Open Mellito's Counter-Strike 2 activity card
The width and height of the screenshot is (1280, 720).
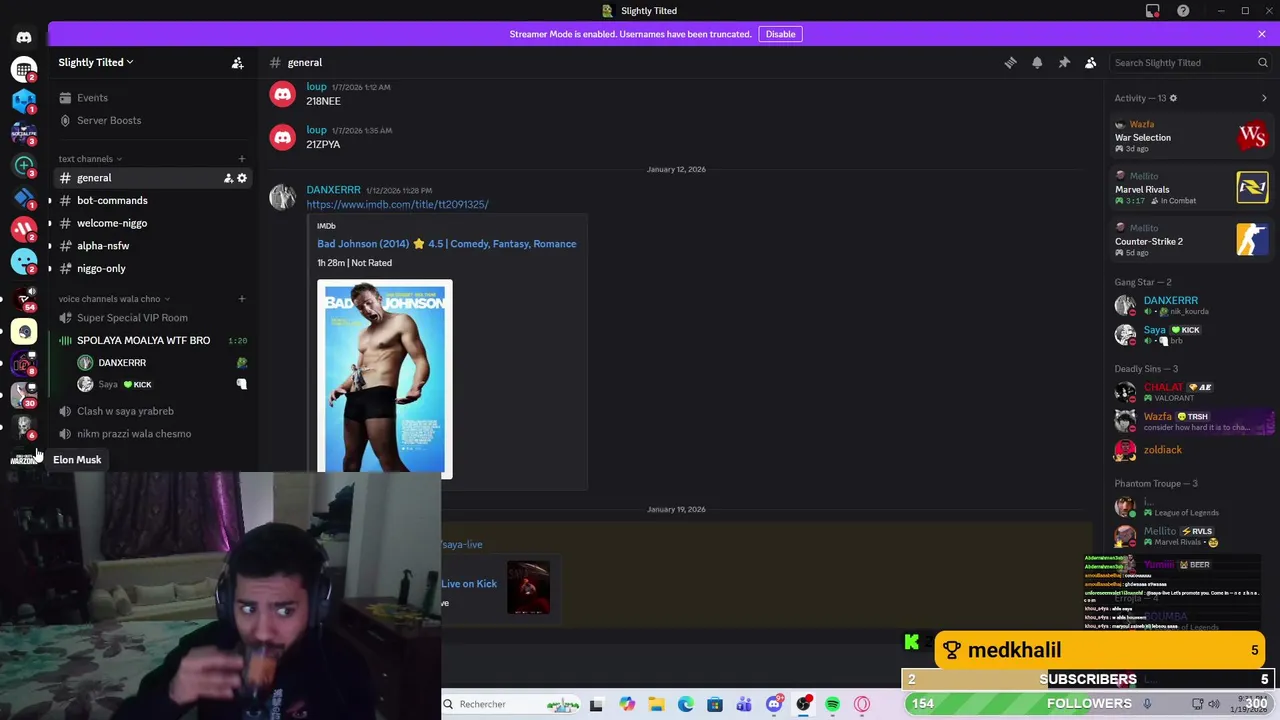pyautogui.click(x=1191, y=240)
